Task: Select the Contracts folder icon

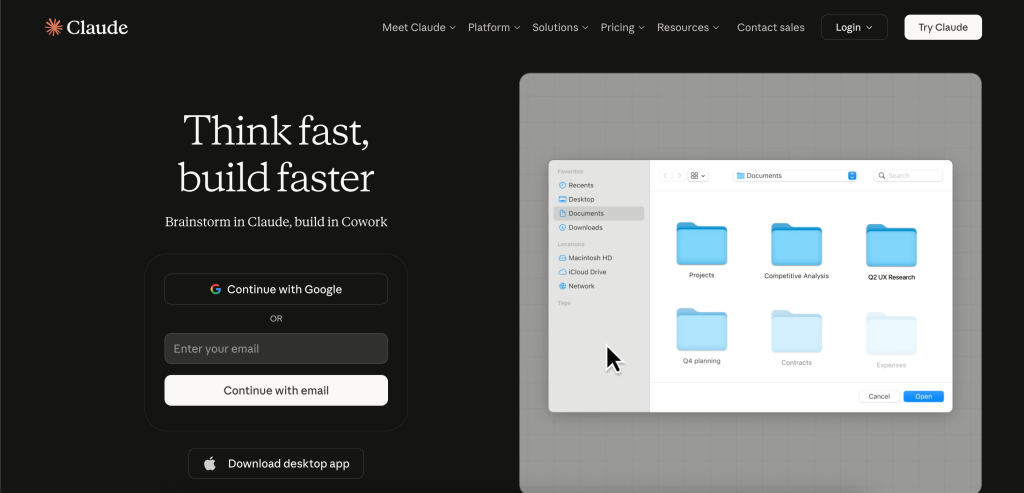Action: pyautogui.click(x=796, y=331)
